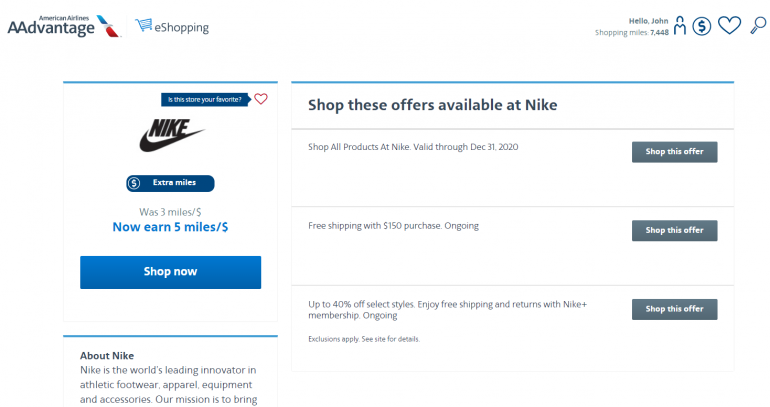Viewport: 770px width, 407px height.
Task: Click the dollar sign miles icon in header
Action: point(702,26)
